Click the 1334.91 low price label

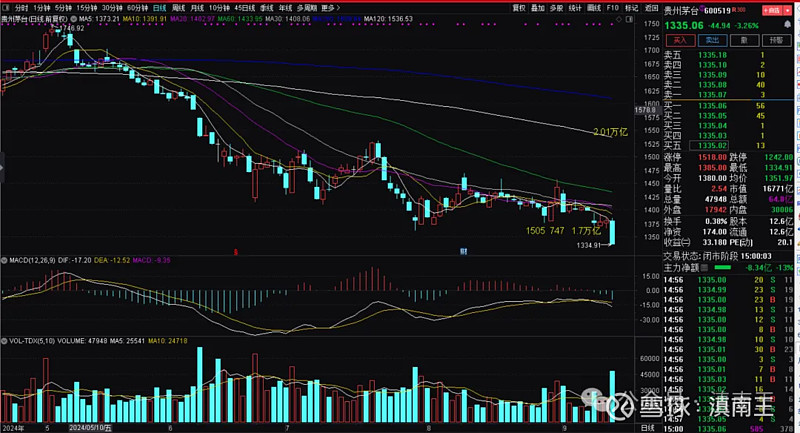589,245
